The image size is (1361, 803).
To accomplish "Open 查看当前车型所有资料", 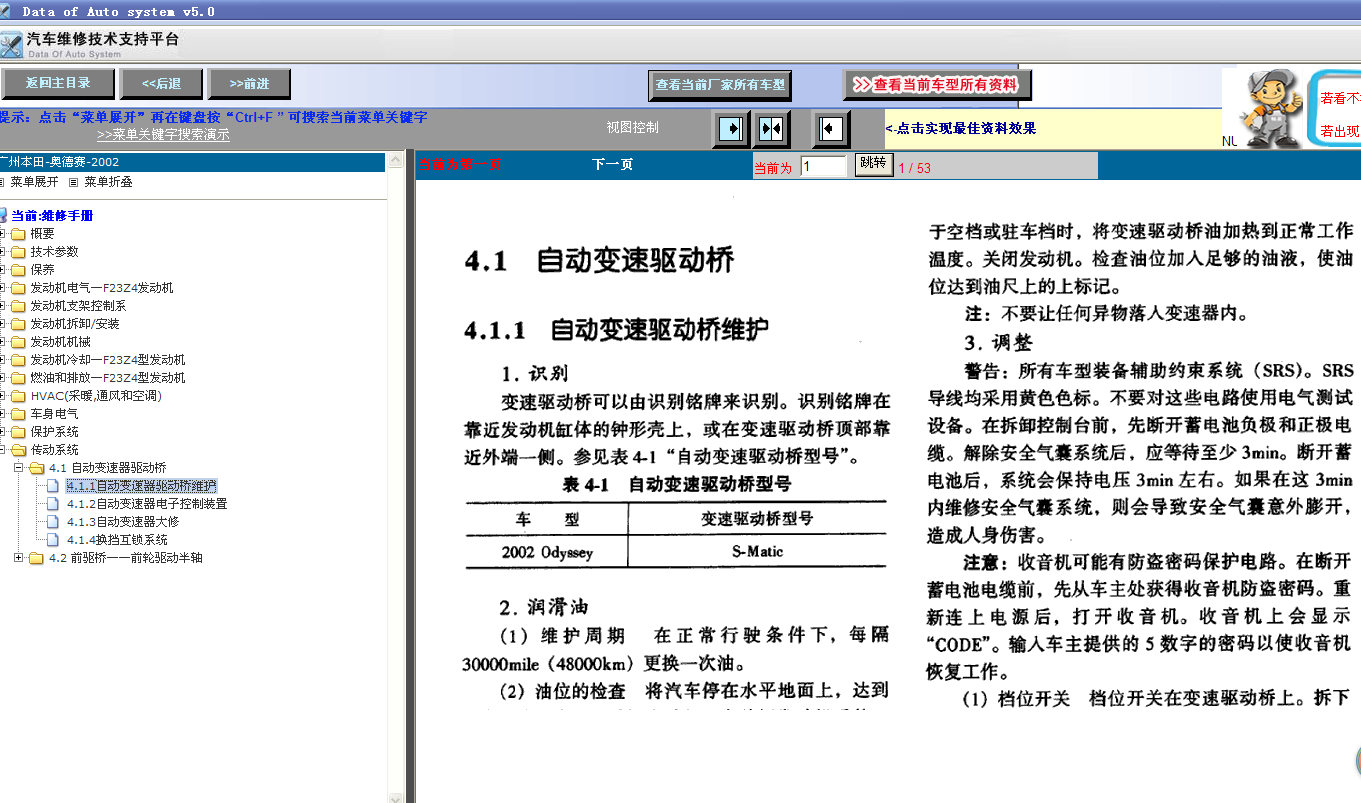I will (938, 85).
